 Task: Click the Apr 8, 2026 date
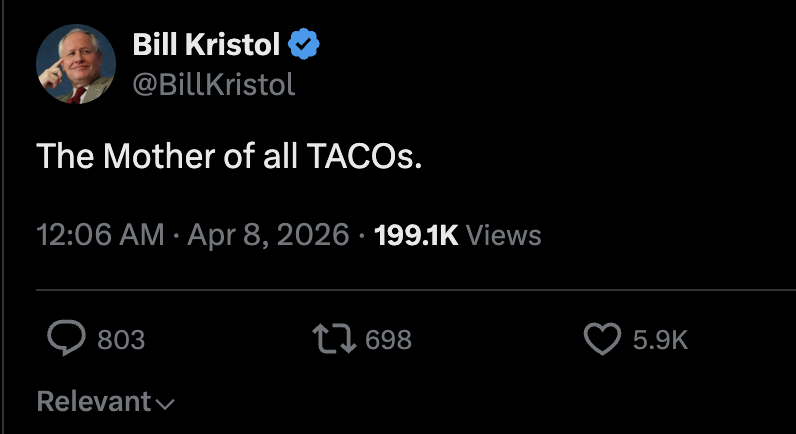pyautogui.click(x=267, y=235)
